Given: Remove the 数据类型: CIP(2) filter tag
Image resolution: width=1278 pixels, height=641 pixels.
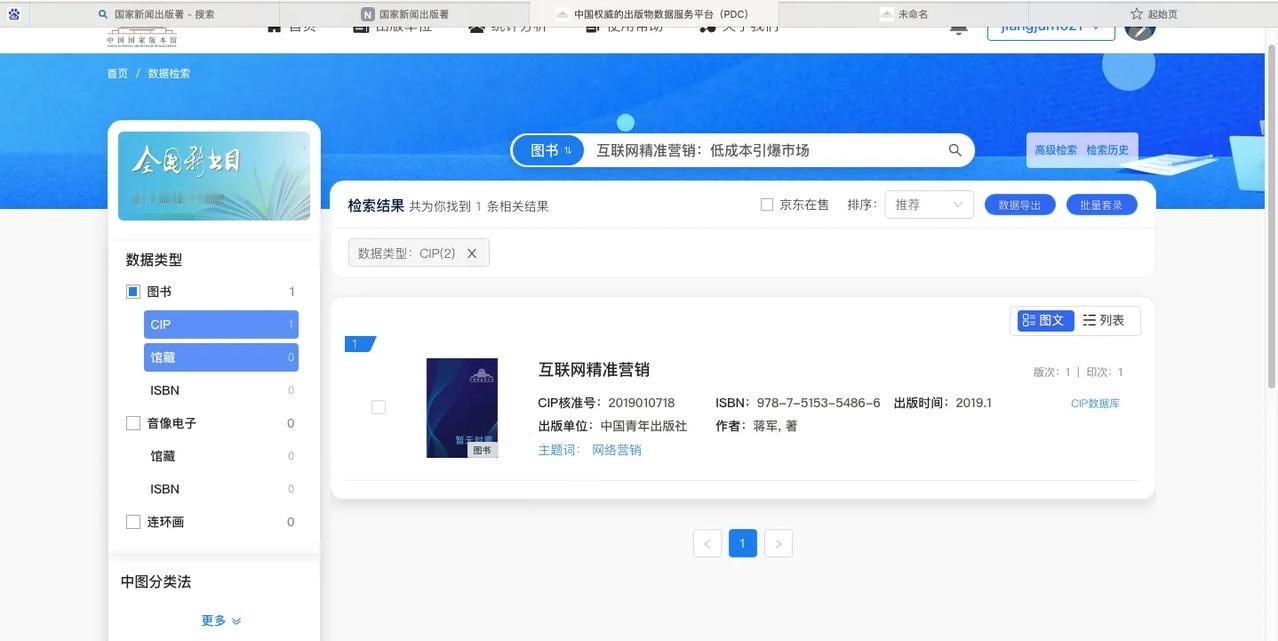Looking at the screenshot, I should coord(472,253).
